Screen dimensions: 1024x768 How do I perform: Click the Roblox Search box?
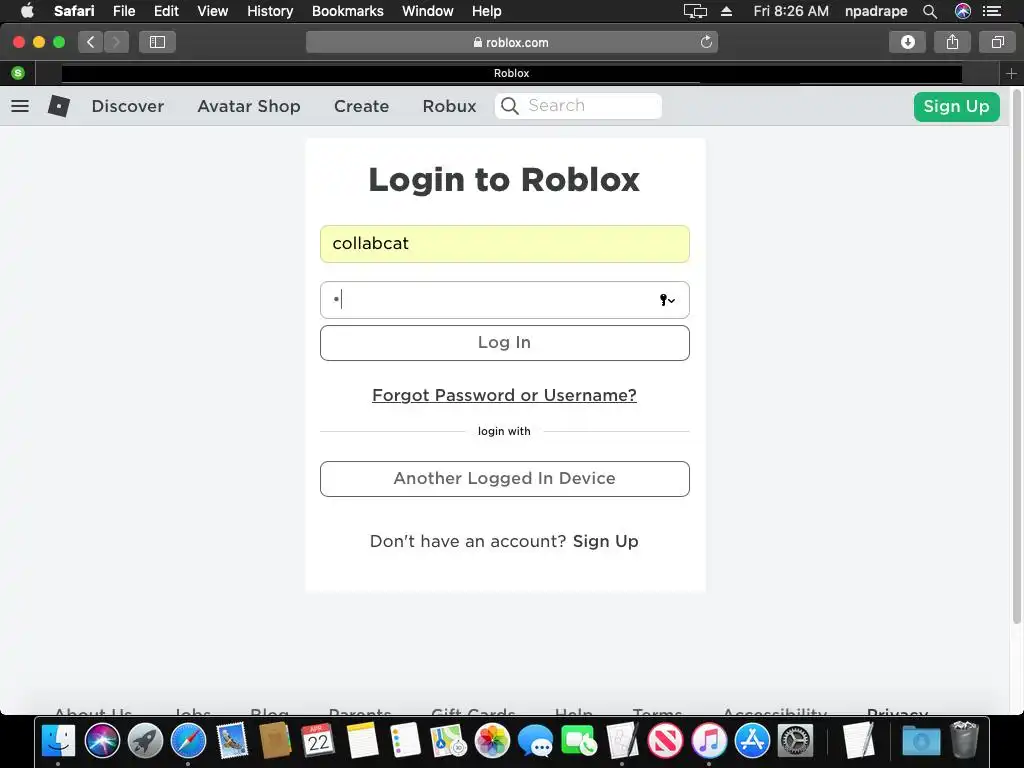pos(578,106)
